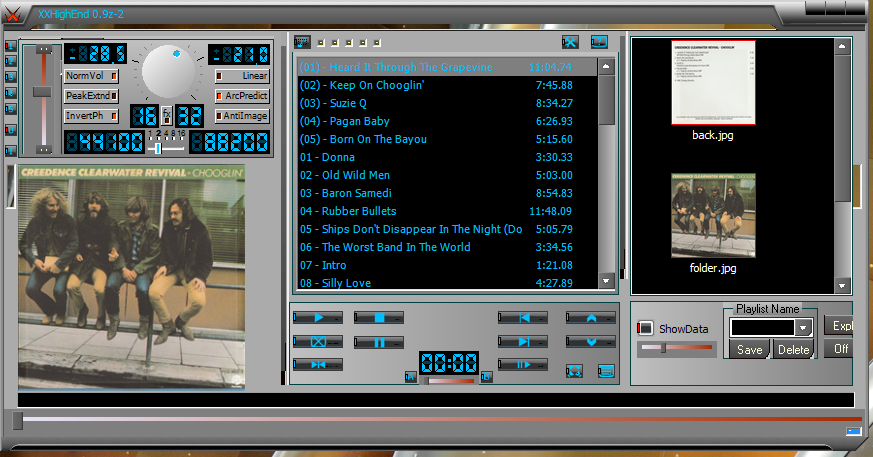Click the Pause button
This screenshot has width=873, height=457.
pyautogui.click(x=379, y=342)
